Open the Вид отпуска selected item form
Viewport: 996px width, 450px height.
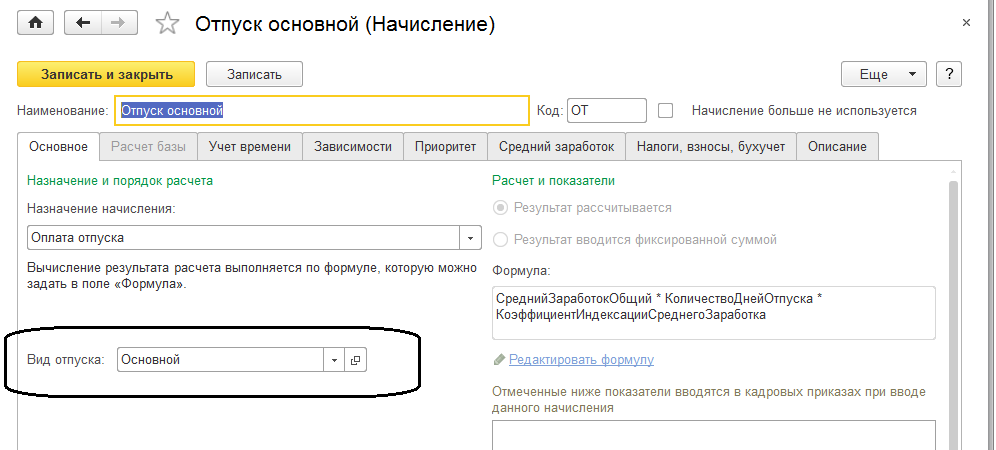coord(355,360)
